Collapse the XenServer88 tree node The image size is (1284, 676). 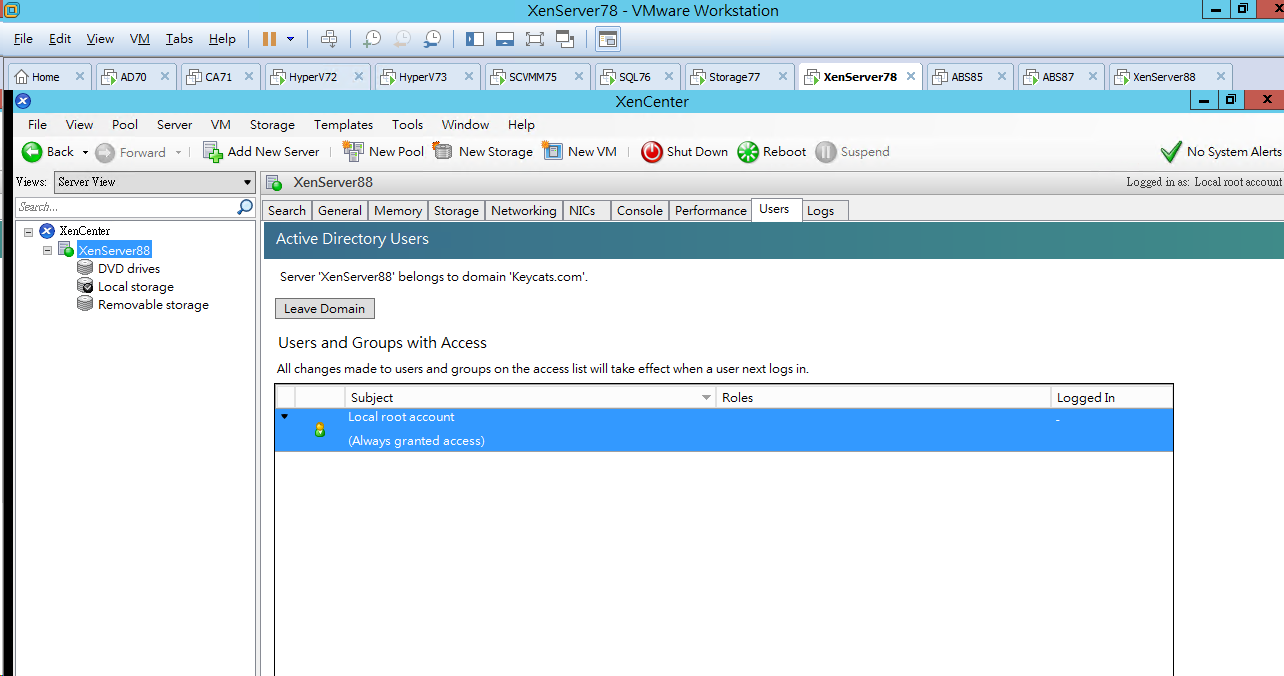tap(47, 250)
